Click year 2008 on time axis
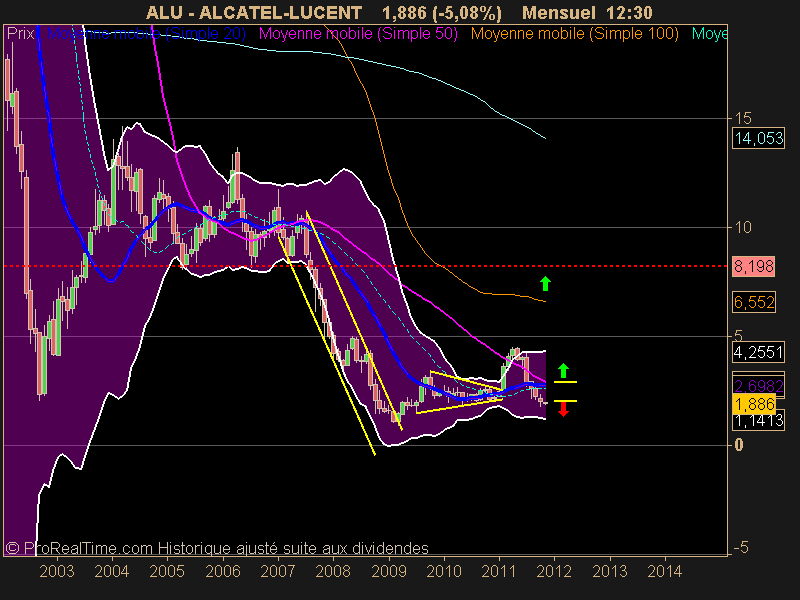The height and width of the screenshot is (600, 800). tap(333, 571)
